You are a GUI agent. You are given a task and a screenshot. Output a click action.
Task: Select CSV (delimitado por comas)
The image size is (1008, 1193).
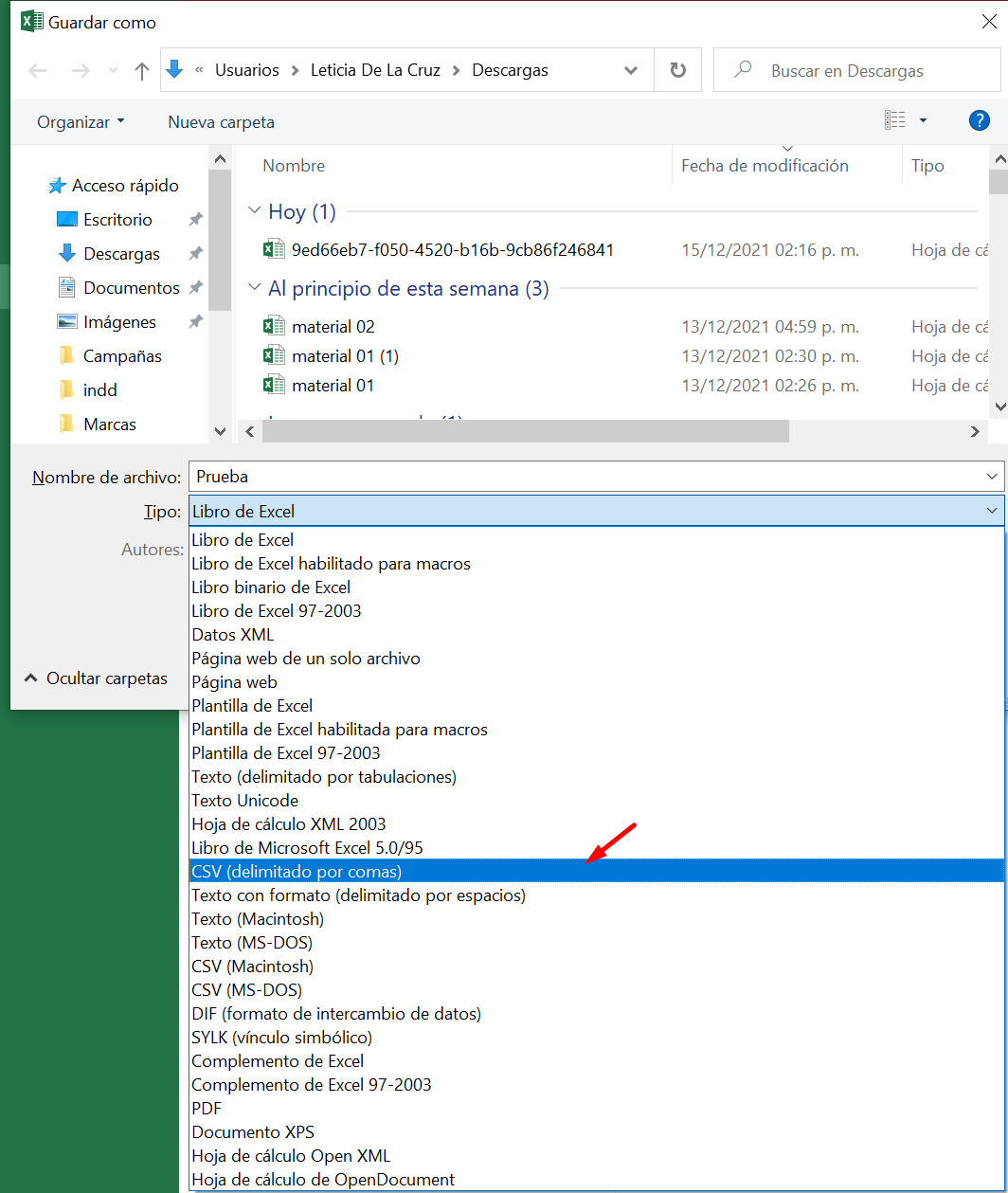click(597, 872)
